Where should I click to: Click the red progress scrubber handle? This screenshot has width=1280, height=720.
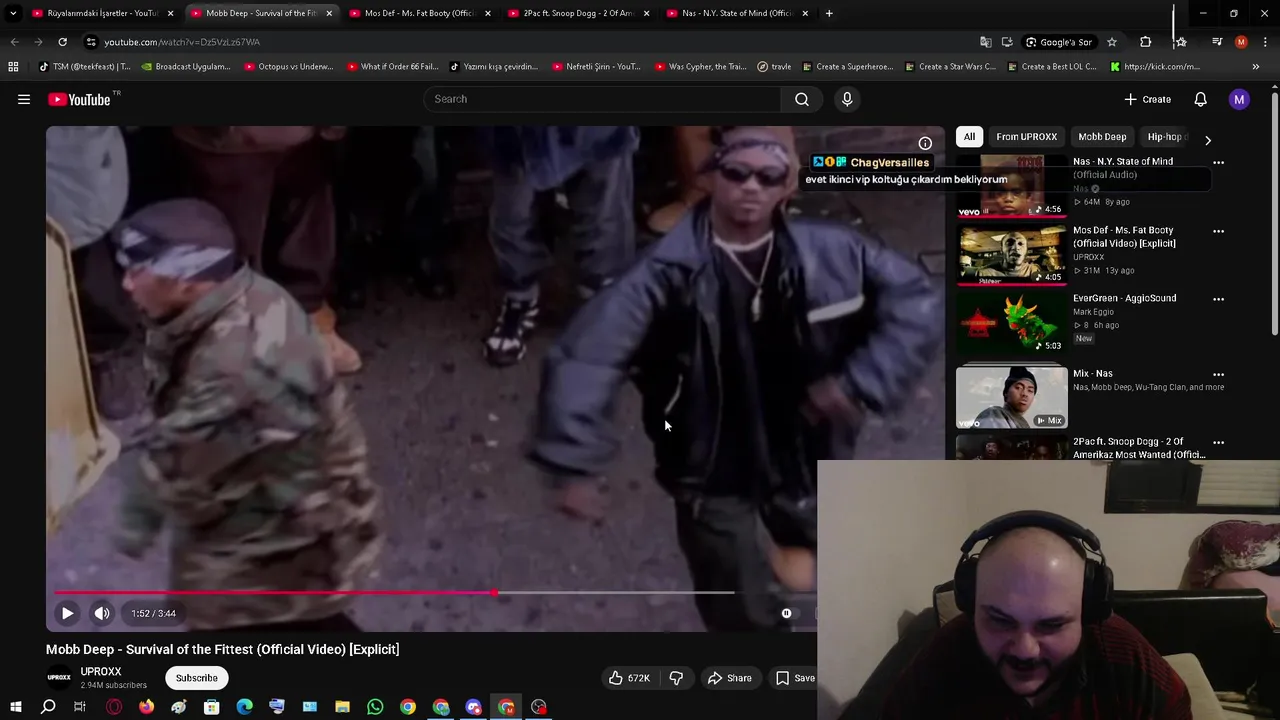[x=494, y=593]
